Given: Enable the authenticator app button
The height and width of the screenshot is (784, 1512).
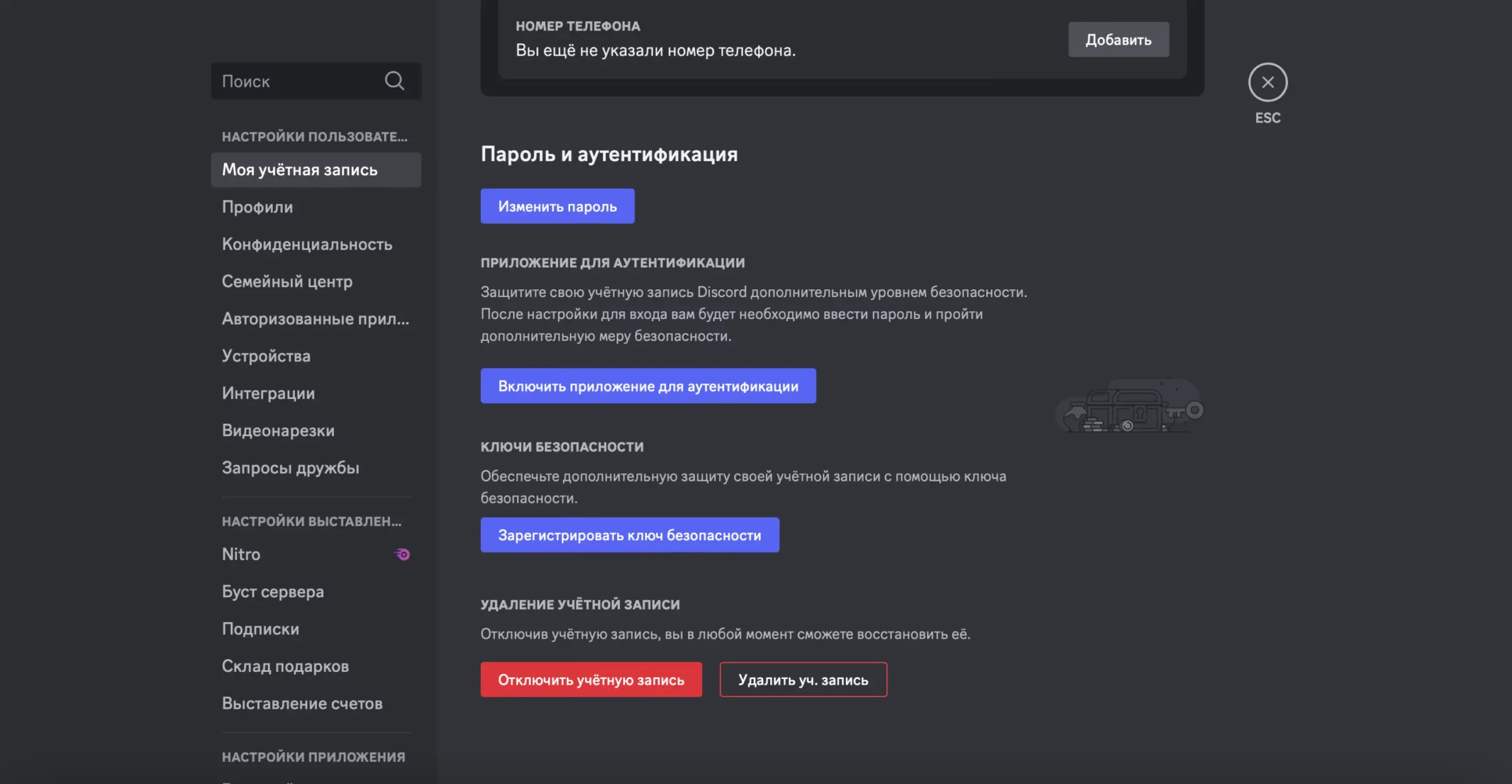Looking at the screenshot, I should [x=648, y=386].
